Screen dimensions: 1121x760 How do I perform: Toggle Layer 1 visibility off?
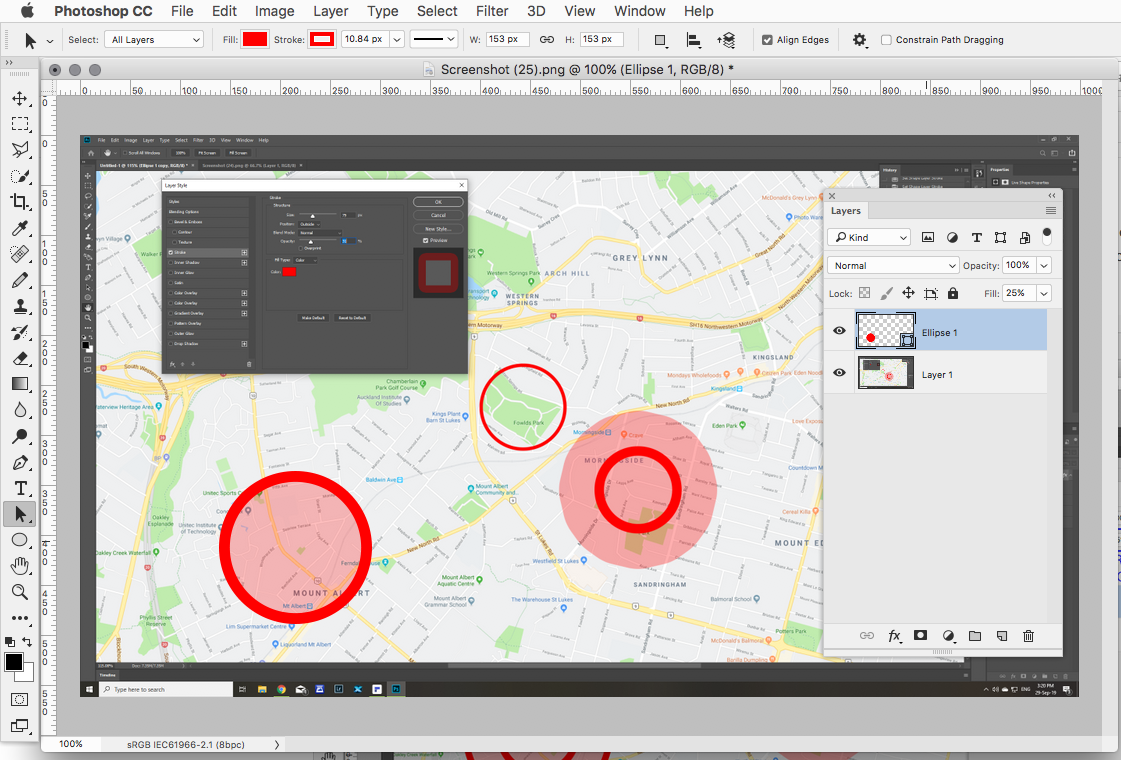pyautogui.click(x=839, y=372)
